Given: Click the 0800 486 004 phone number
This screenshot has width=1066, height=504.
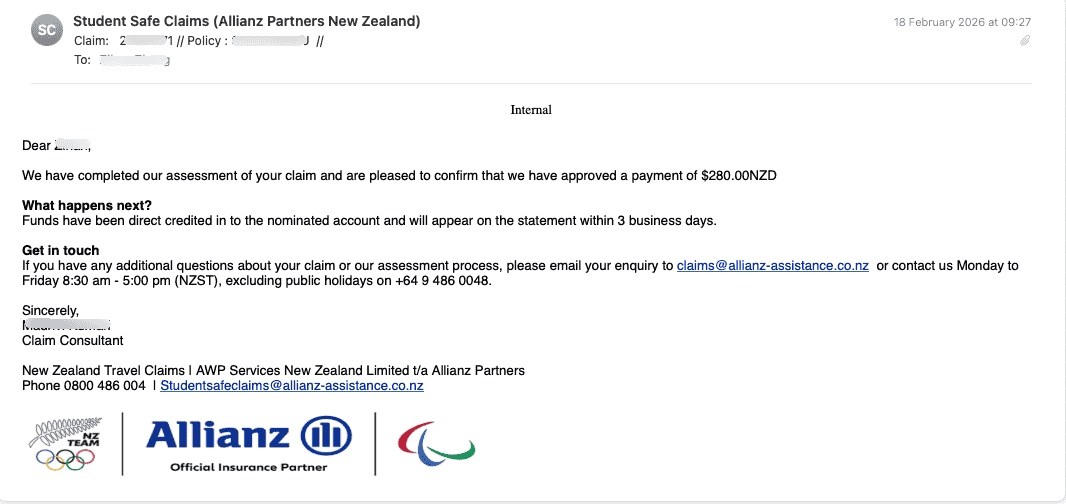Looking at the screenshot, I should click(105, 386).
